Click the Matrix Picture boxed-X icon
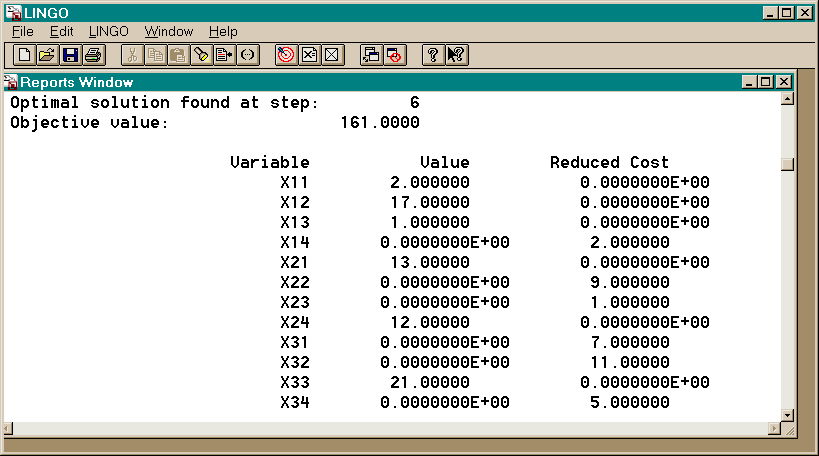 tap(332, 55)
